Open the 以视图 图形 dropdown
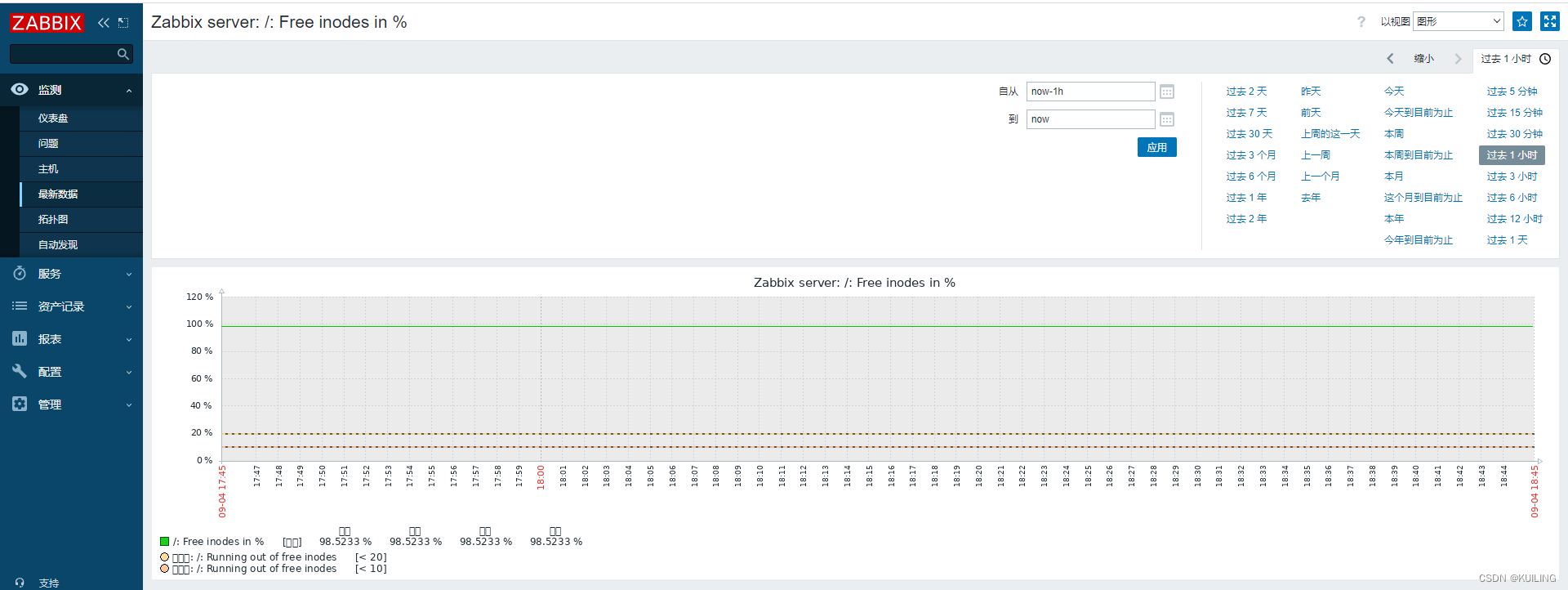The width and height of the screenshot is (1568, 590). pos(1459,21)
